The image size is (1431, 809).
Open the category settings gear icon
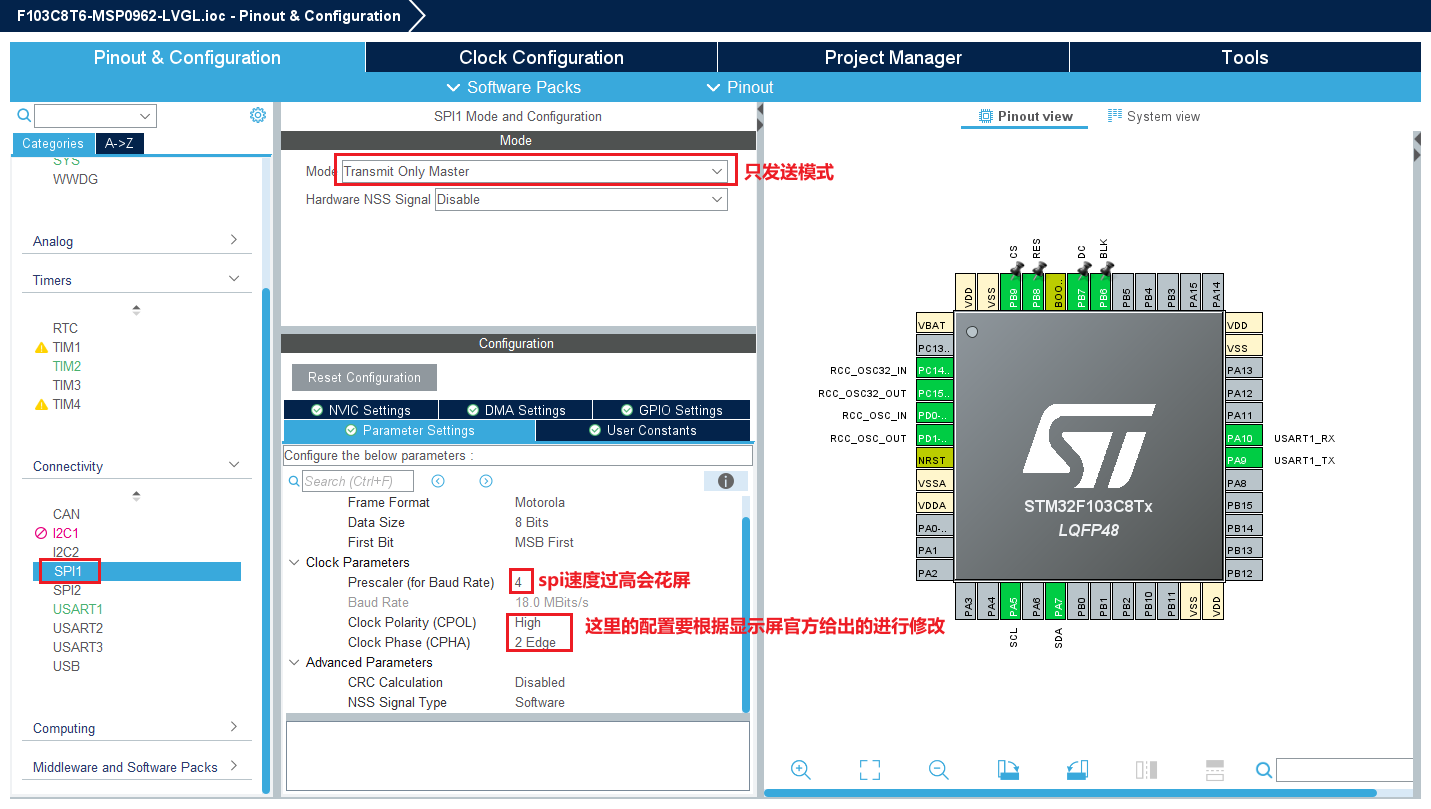coord(258,115)
